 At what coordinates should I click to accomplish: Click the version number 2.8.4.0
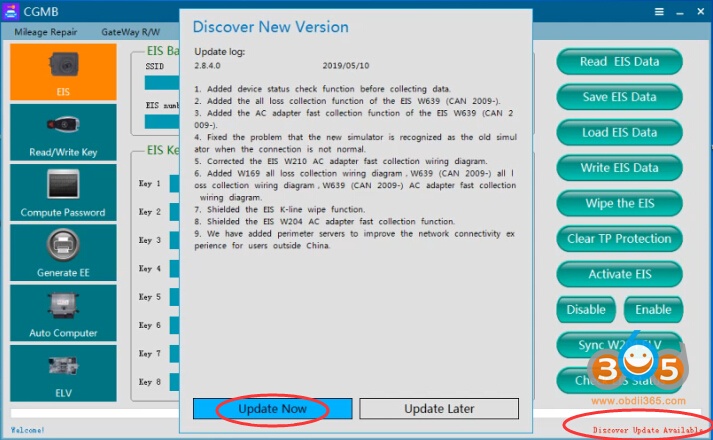207,65
